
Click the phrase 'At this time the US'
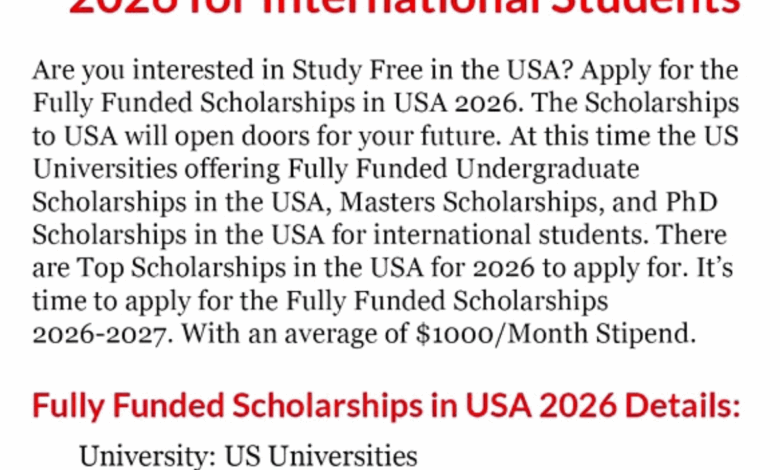(624, 136)
